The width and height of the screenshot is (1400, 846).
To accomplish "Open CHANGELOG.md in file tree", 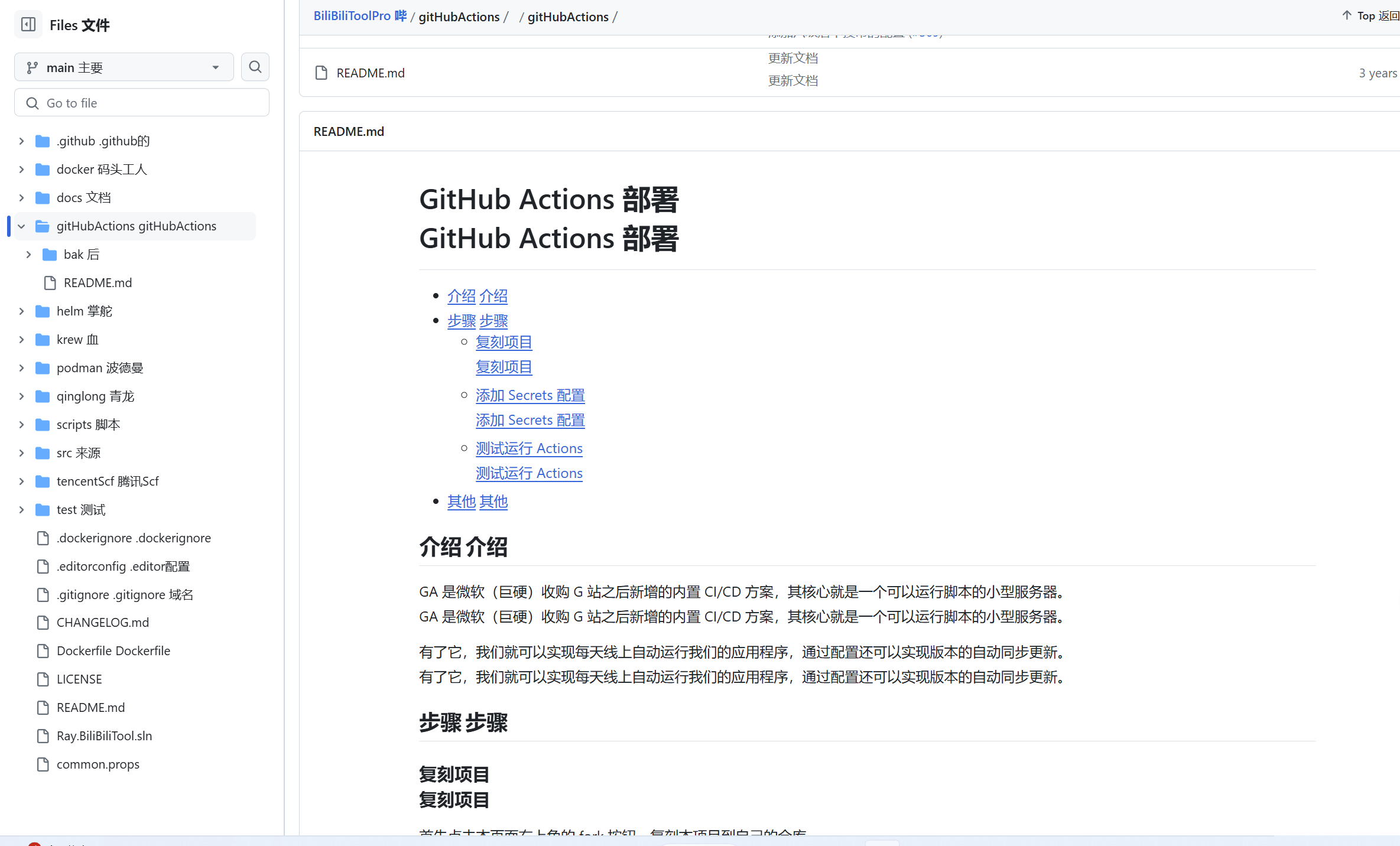I will click(x=103, y=622).
